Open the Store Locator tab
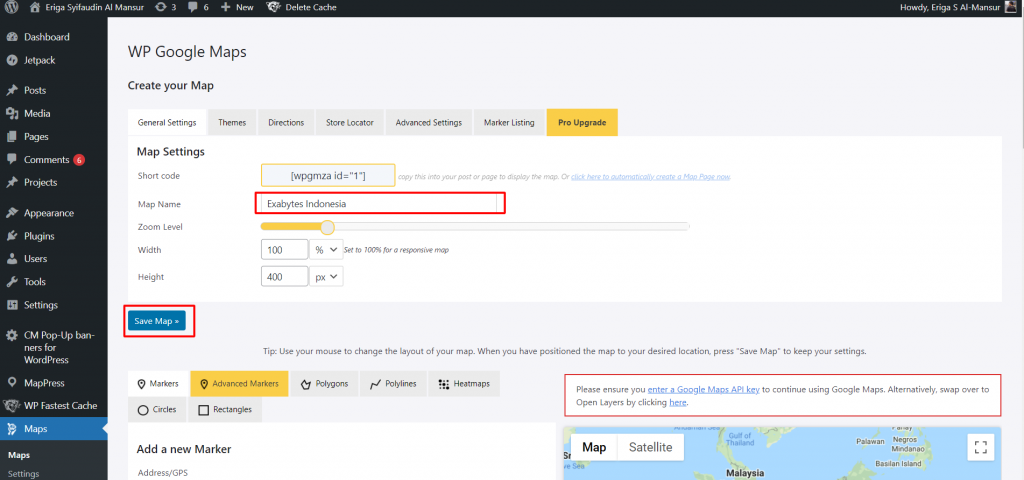Viewport: 1024px width, 480px height. (350, 123)
